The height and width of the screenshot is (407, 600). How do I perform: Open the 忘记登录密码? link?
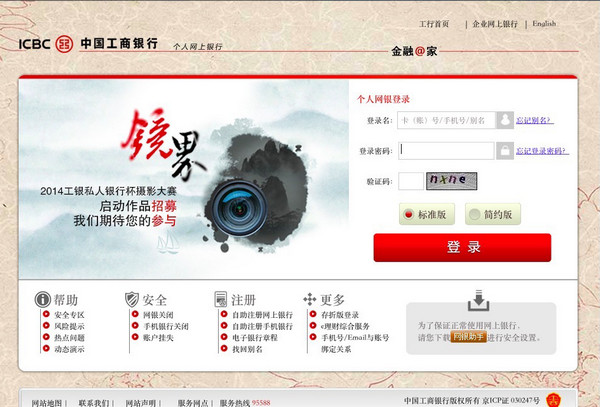pos(542,151)
